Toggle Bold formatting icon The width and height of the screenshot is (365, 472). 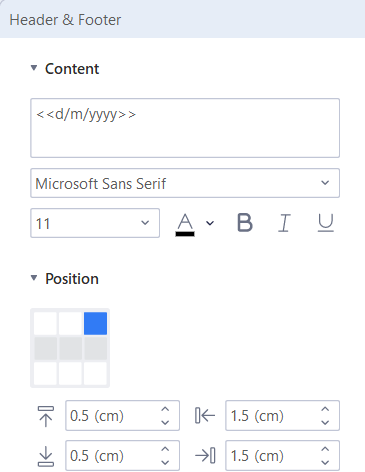click(245, 223)
